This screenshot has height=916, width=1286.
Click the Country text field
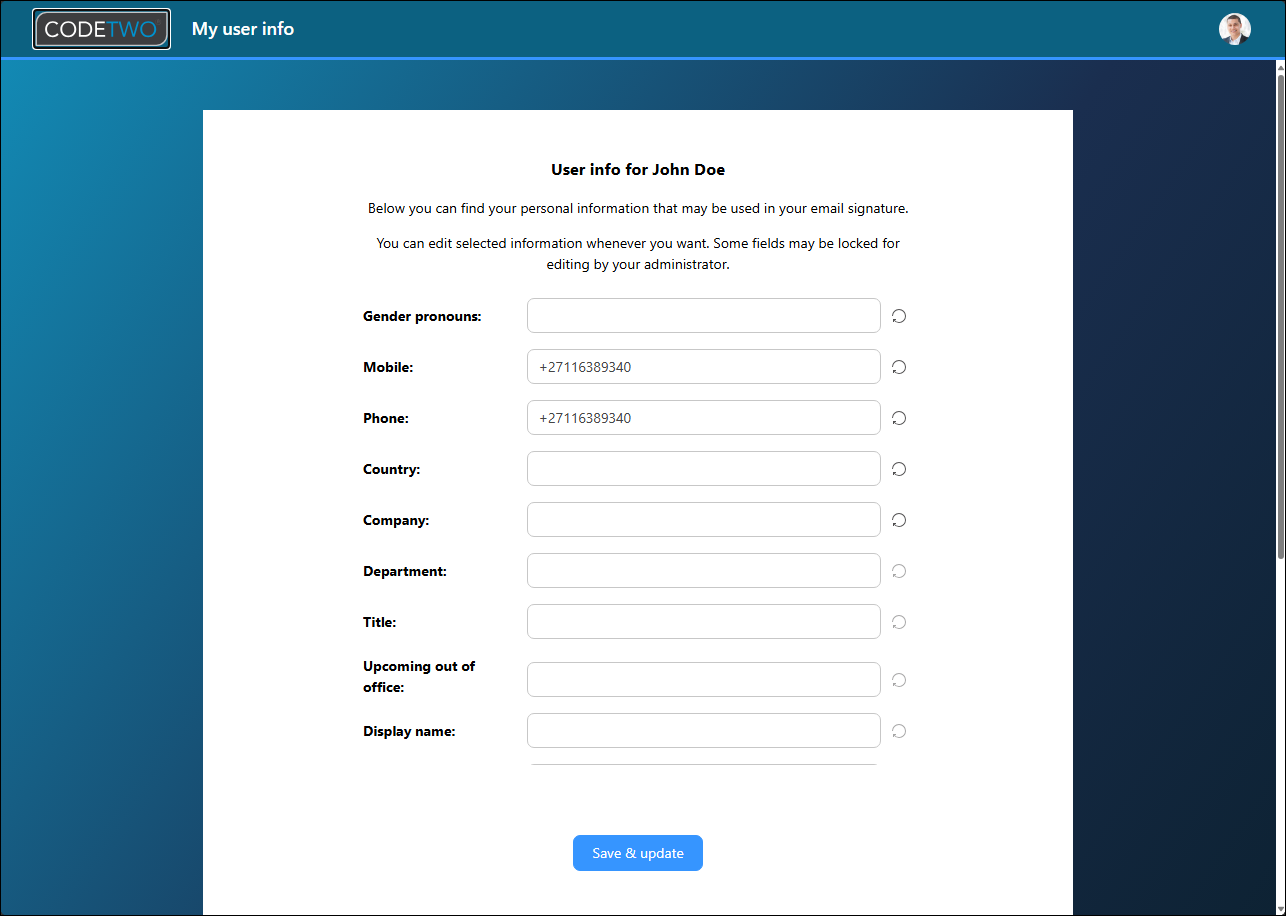pos(703,469)
